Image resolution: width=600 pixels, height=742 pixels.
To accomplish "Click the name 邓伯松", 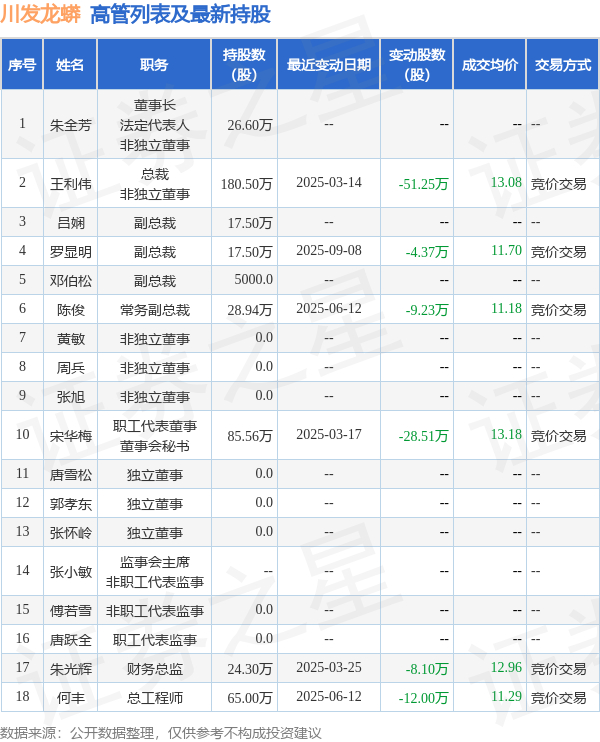I will click(71, 281).
